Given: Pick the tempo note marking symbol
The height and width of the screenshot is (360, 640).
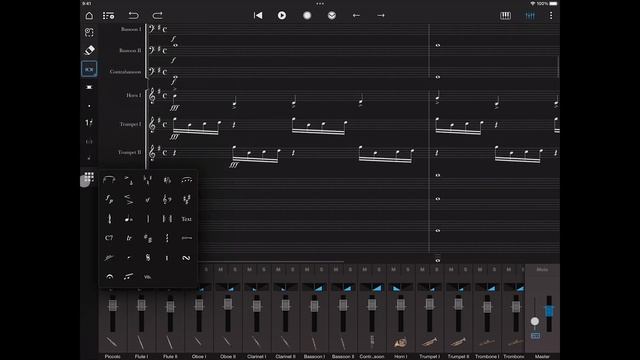Looking at the screenshot, I should [129, 219].
